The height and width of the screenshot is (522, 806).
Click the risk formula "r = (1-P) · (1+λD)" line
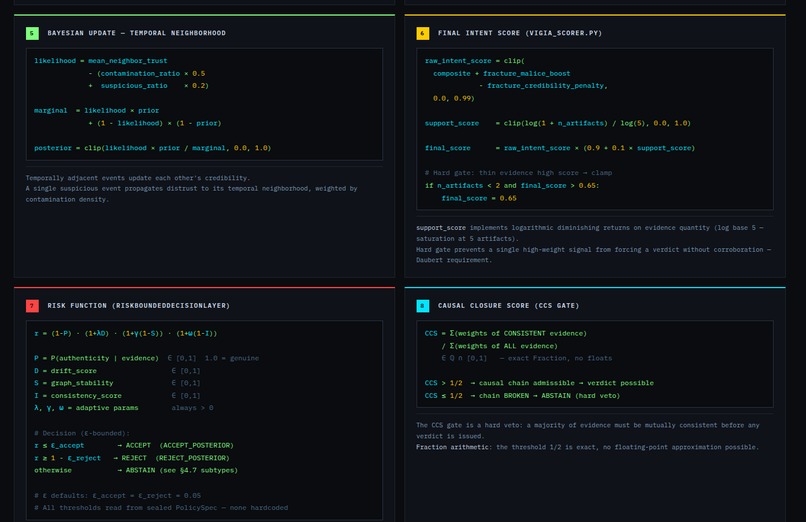click(x=125, y=333)
